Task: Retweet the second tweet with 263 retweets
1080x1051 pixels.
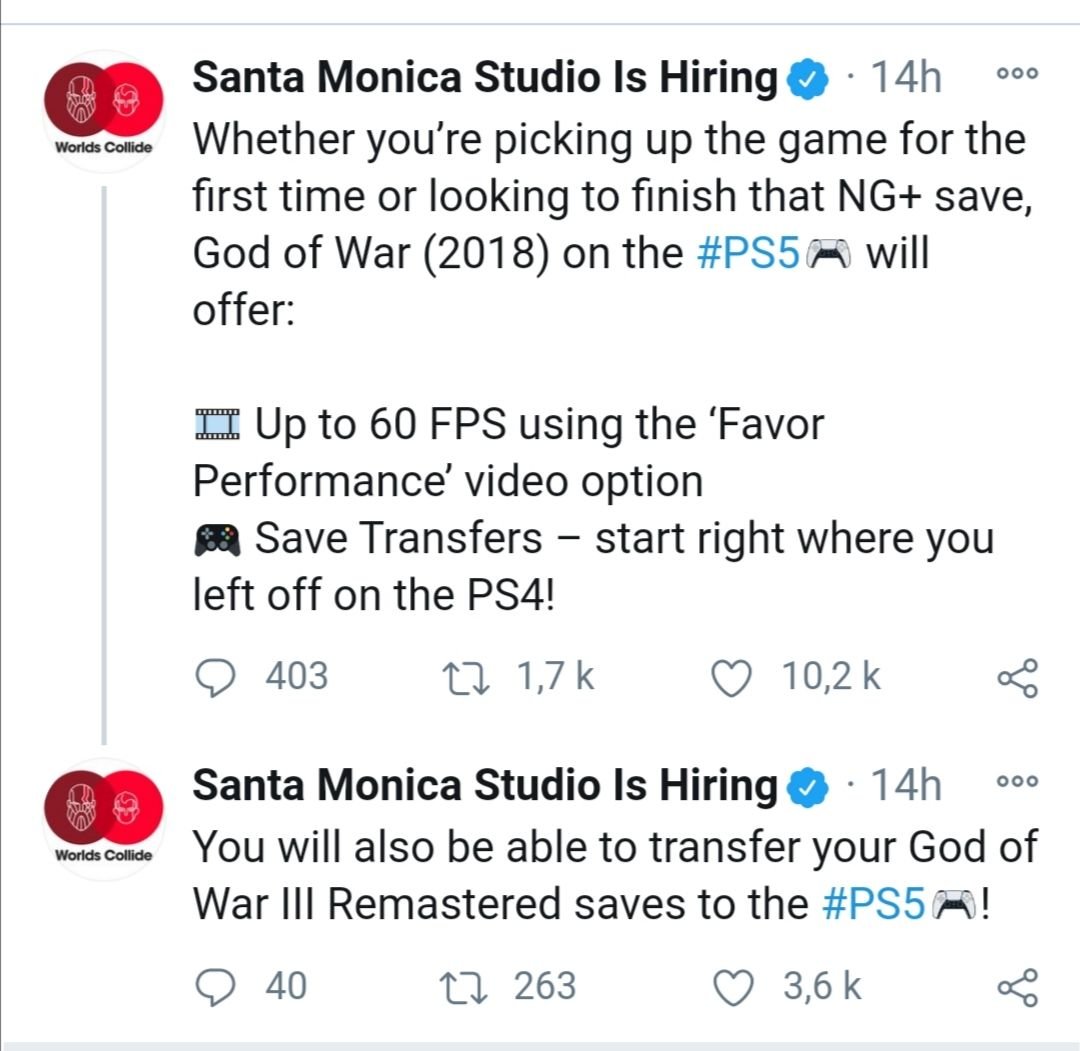Action: pyautogui.click(x=464, y=986)
